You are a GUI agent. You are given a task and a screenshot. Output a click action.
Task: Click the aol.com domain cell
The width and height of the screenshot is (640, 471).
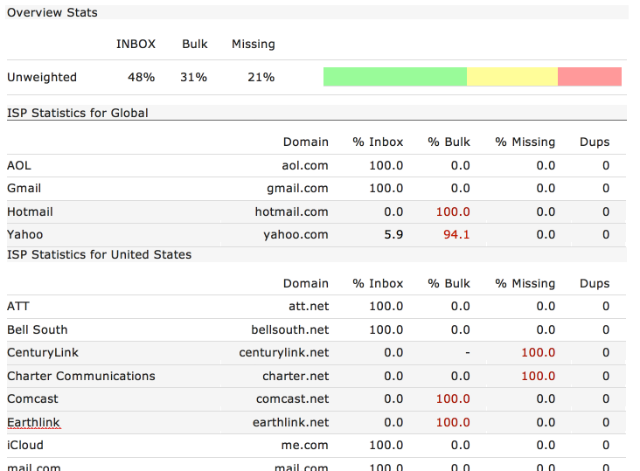tap(305, 166)
